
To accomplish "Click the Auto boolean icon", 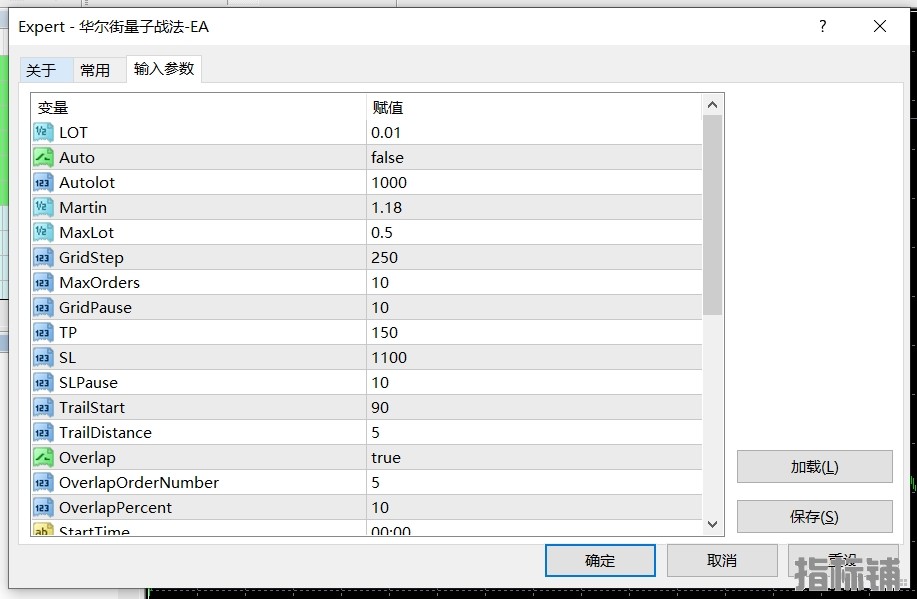I will pos(43,157).
